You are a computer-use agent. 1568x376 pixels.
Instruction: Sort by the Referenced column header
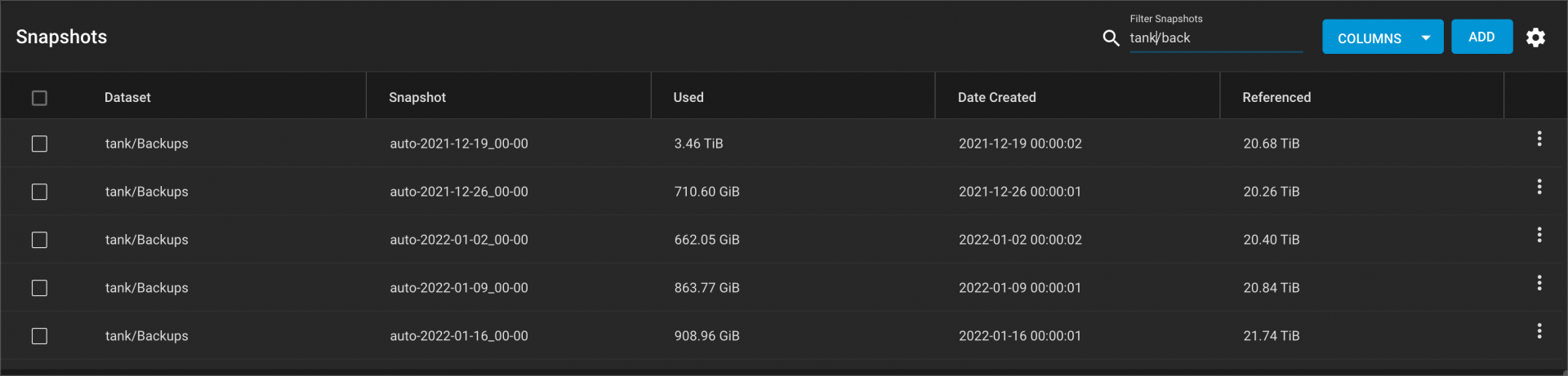[x=1276, y=97]
